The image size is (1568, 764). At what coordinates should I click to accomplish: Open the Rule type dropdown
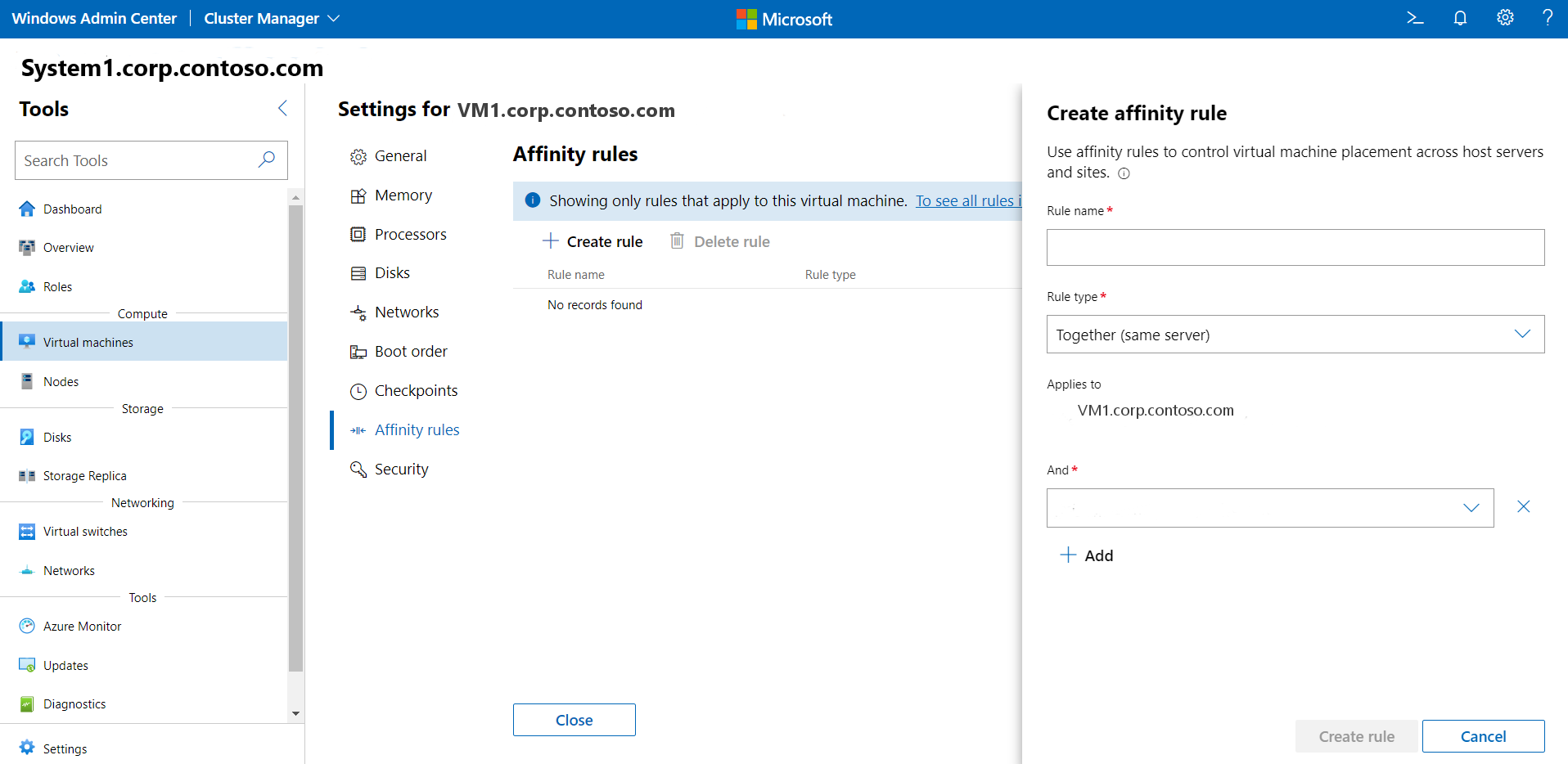click(x=1295, y=335)
